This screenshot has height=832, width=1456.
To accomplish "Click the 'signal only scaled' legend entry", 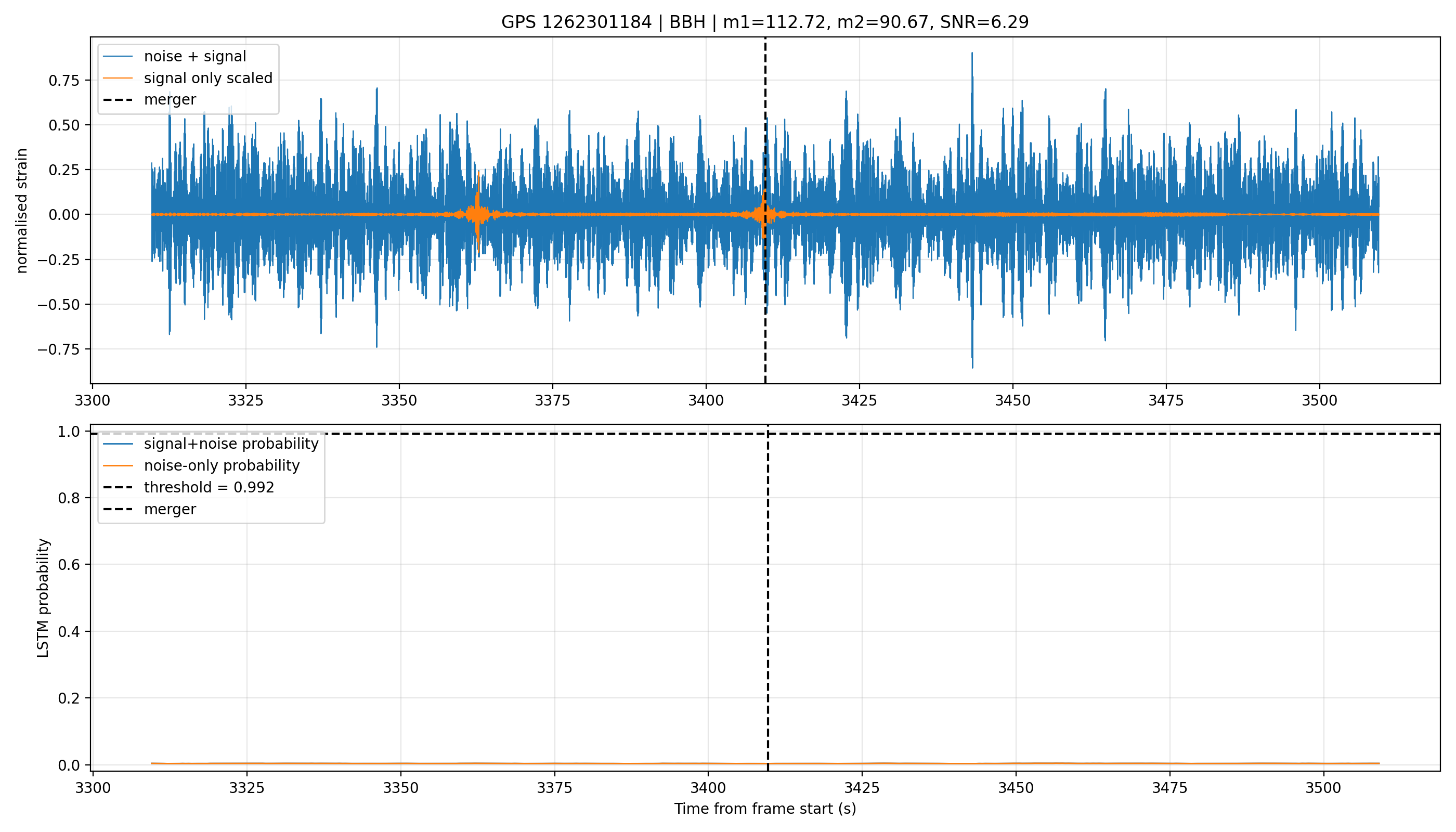I will pos(208,79).
